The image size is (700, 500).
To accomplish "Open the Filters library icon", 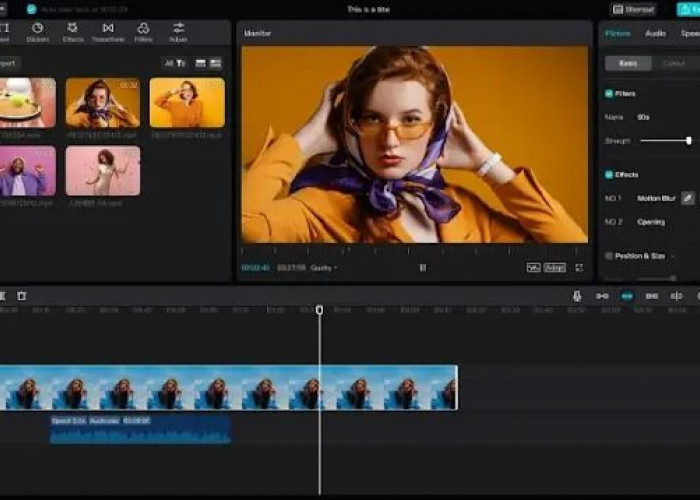I will [x=143, y=33].
